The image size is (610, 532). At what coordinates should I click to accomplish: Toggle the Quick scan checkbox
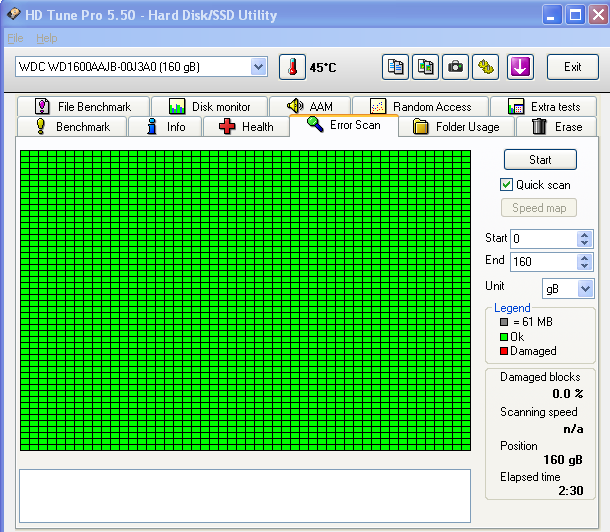(x=506, y=184)
